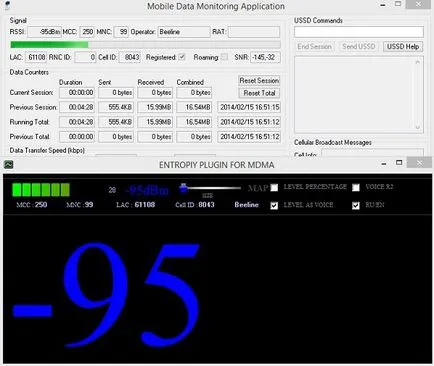
Task: Click Running Total combined value 16.54MB
Action: pos(194,122)
